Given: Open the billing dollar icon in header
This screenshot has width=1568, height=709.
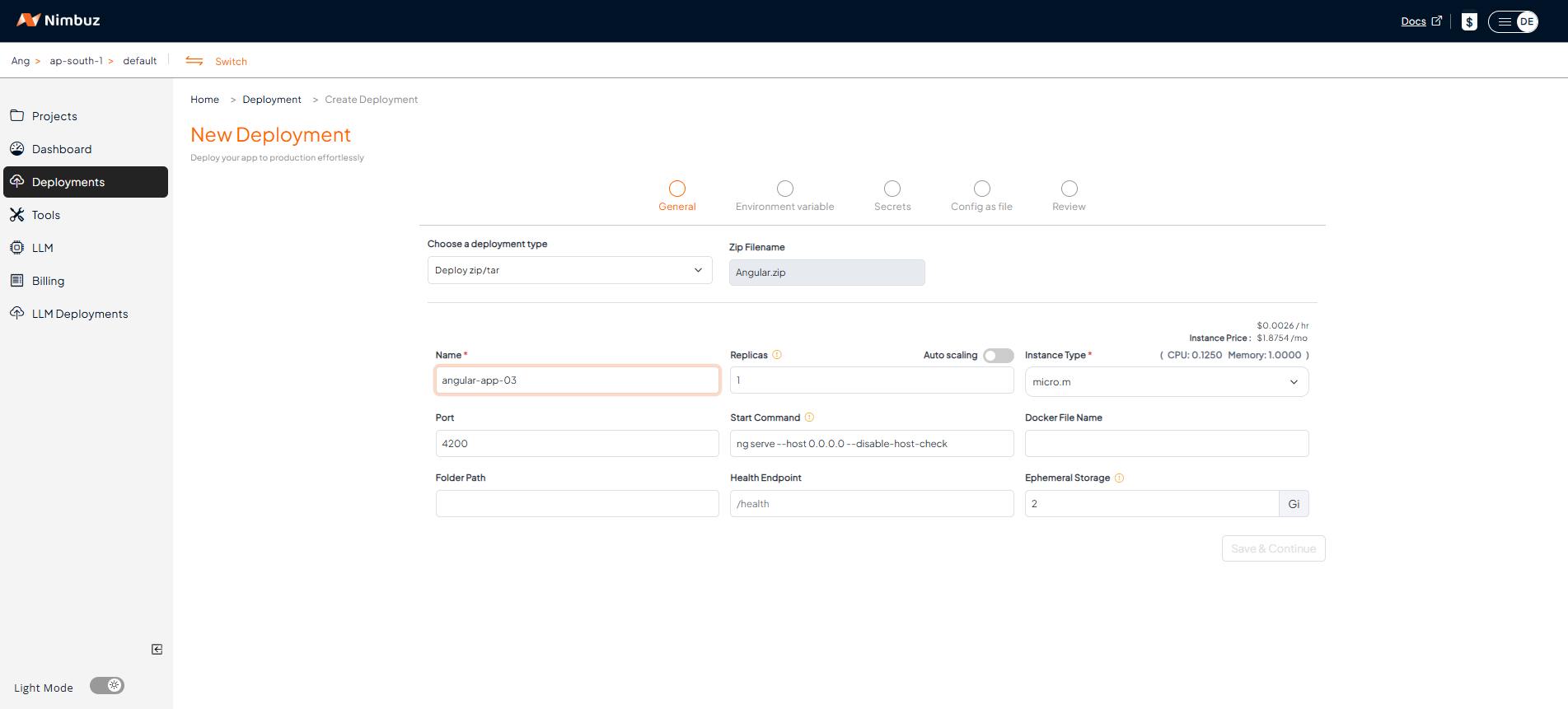Looking at the screenshot, I should [x=1469, y=21].
